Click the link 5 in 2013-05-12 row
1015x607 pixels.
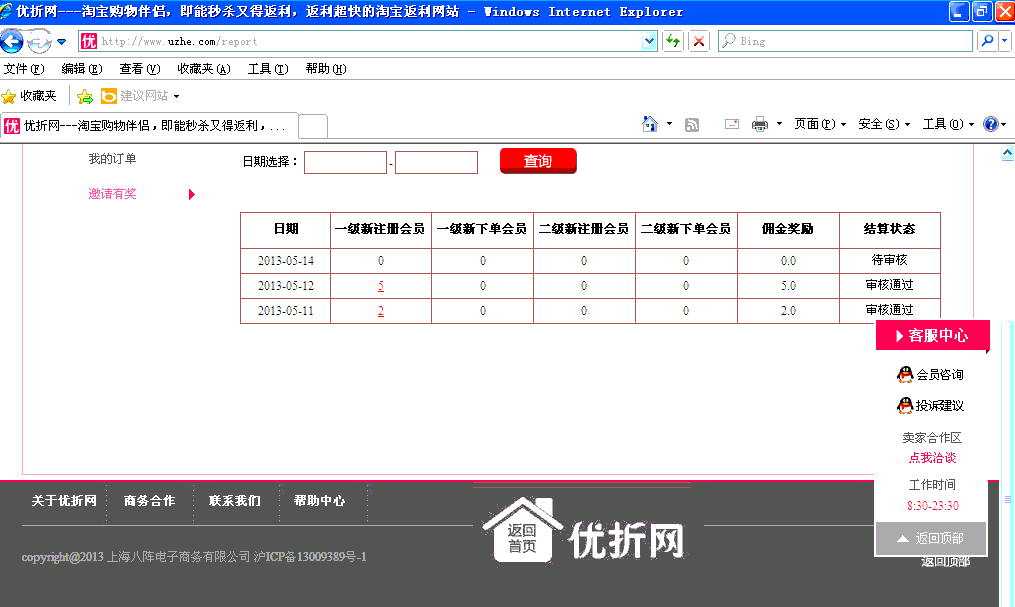click(x=381, y=286)
